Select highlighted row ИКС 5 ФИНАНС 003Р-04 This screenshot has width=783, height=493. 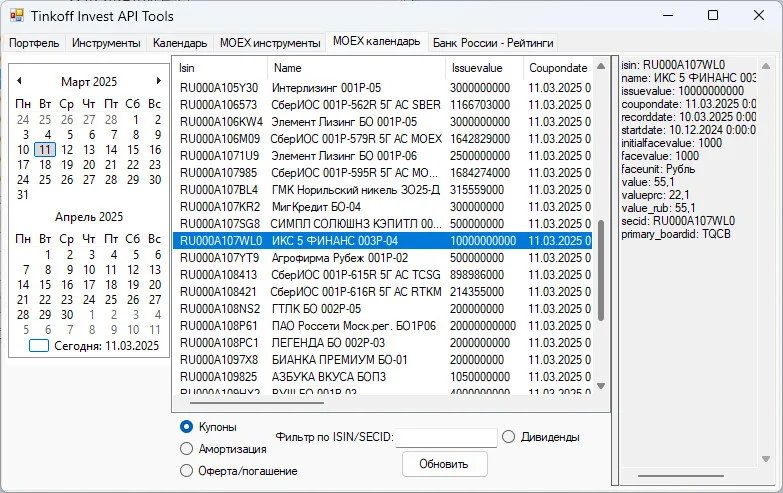[383, 241]
